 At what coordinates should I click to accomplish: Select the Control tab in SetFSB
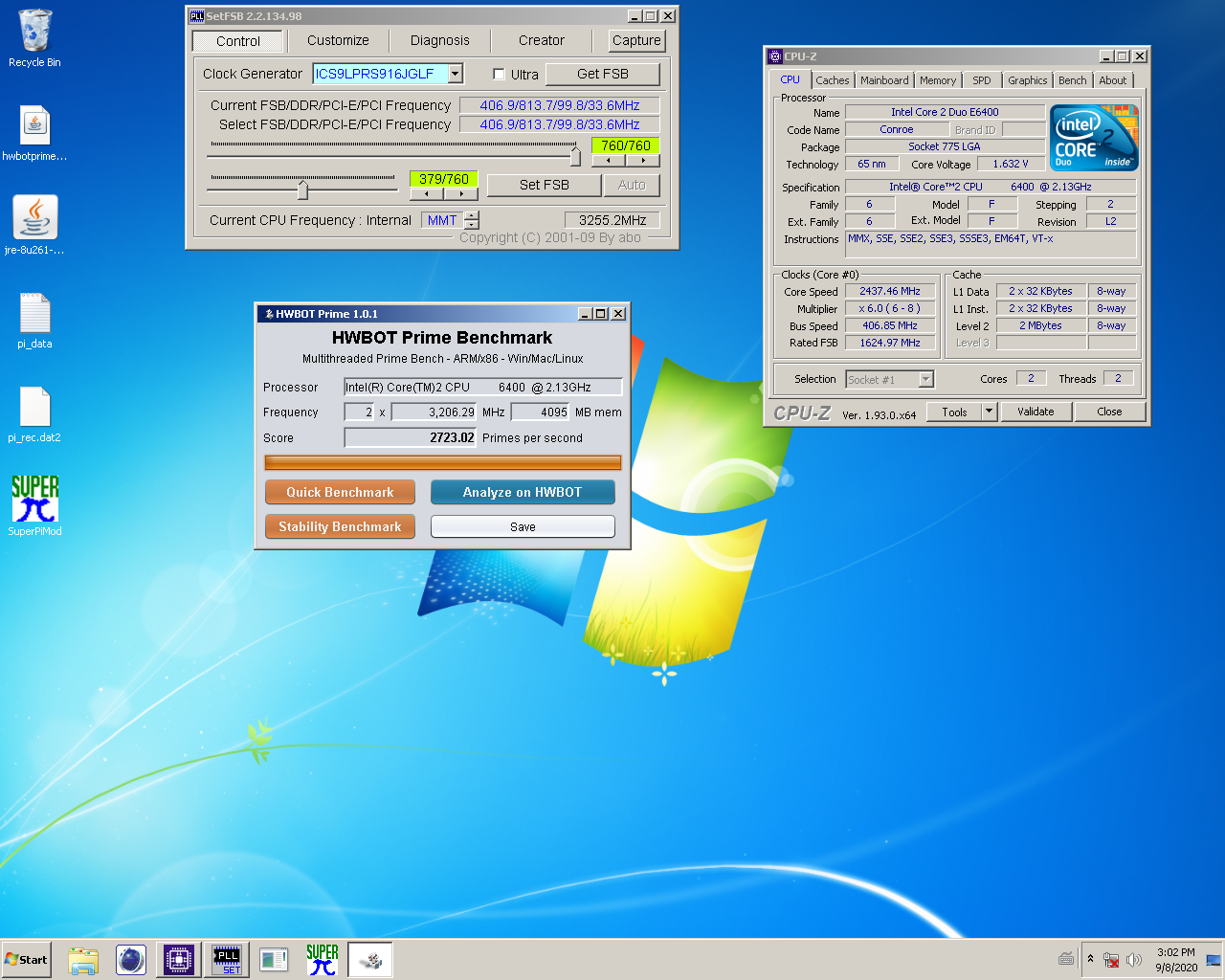(x=238, y=41)
